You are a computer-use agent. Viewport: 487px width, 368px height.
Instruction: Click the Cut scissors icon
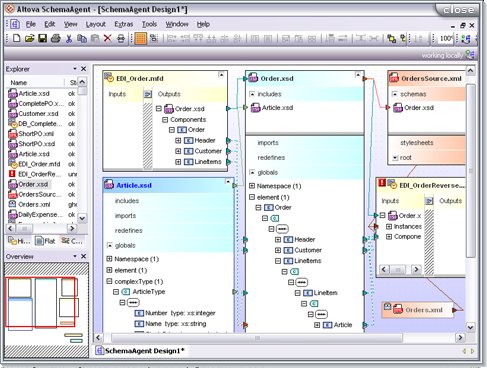[69, 39]
